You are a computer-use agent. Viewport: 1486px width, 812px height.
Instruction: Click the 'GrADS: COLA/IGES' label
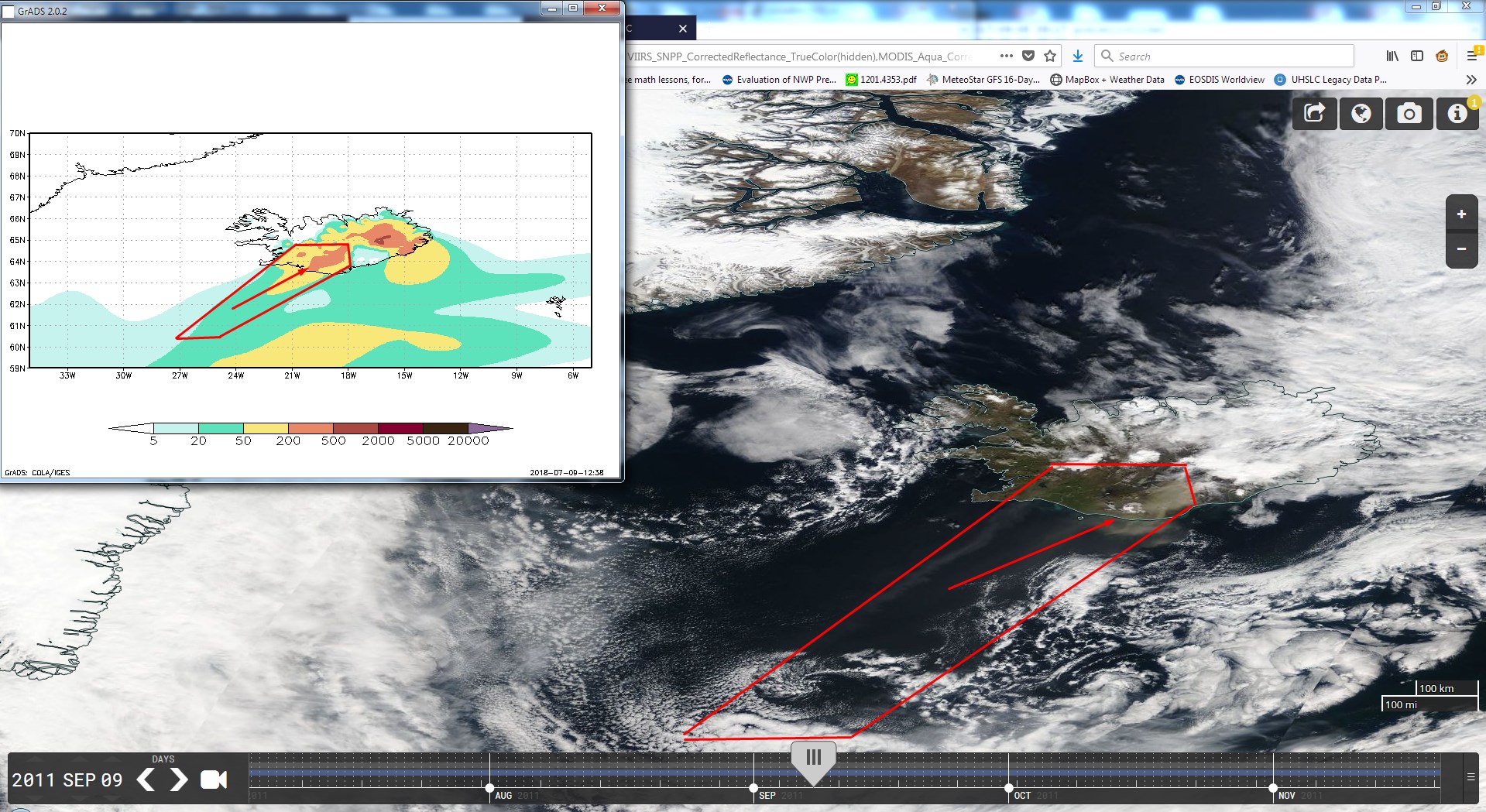coord(37,472)
